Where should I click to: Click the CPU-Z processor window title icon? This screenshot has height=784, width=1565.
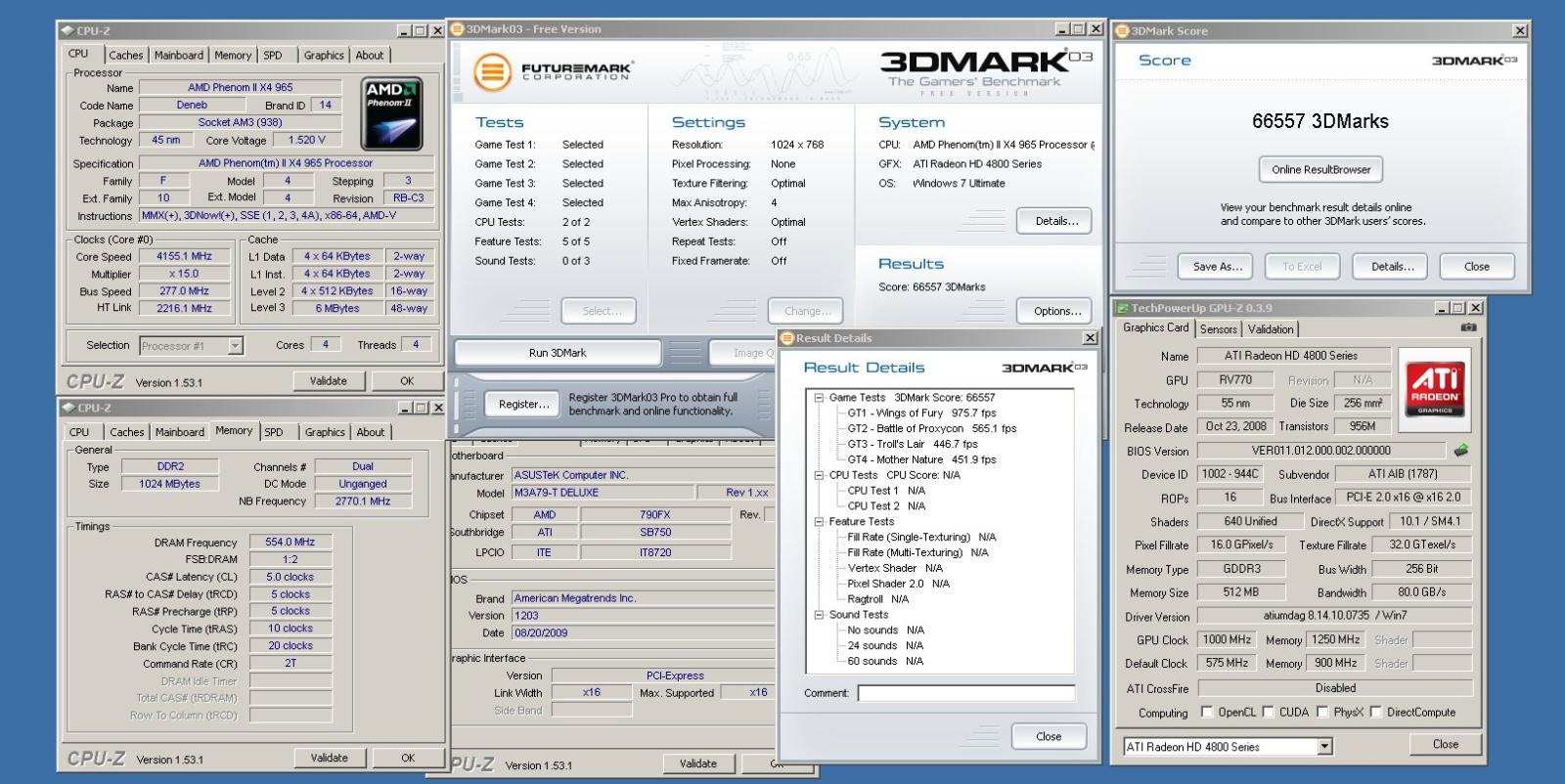coord(67,31)
